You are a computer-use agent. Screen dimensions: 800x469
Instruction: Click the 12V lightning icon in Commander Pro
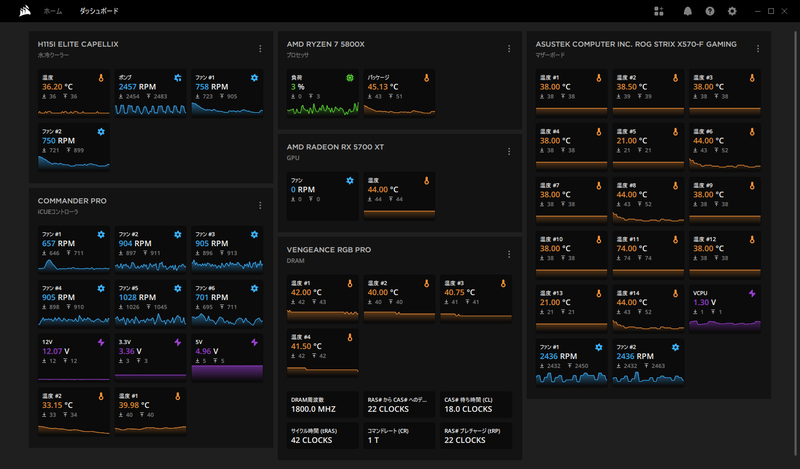pos(100,342)
